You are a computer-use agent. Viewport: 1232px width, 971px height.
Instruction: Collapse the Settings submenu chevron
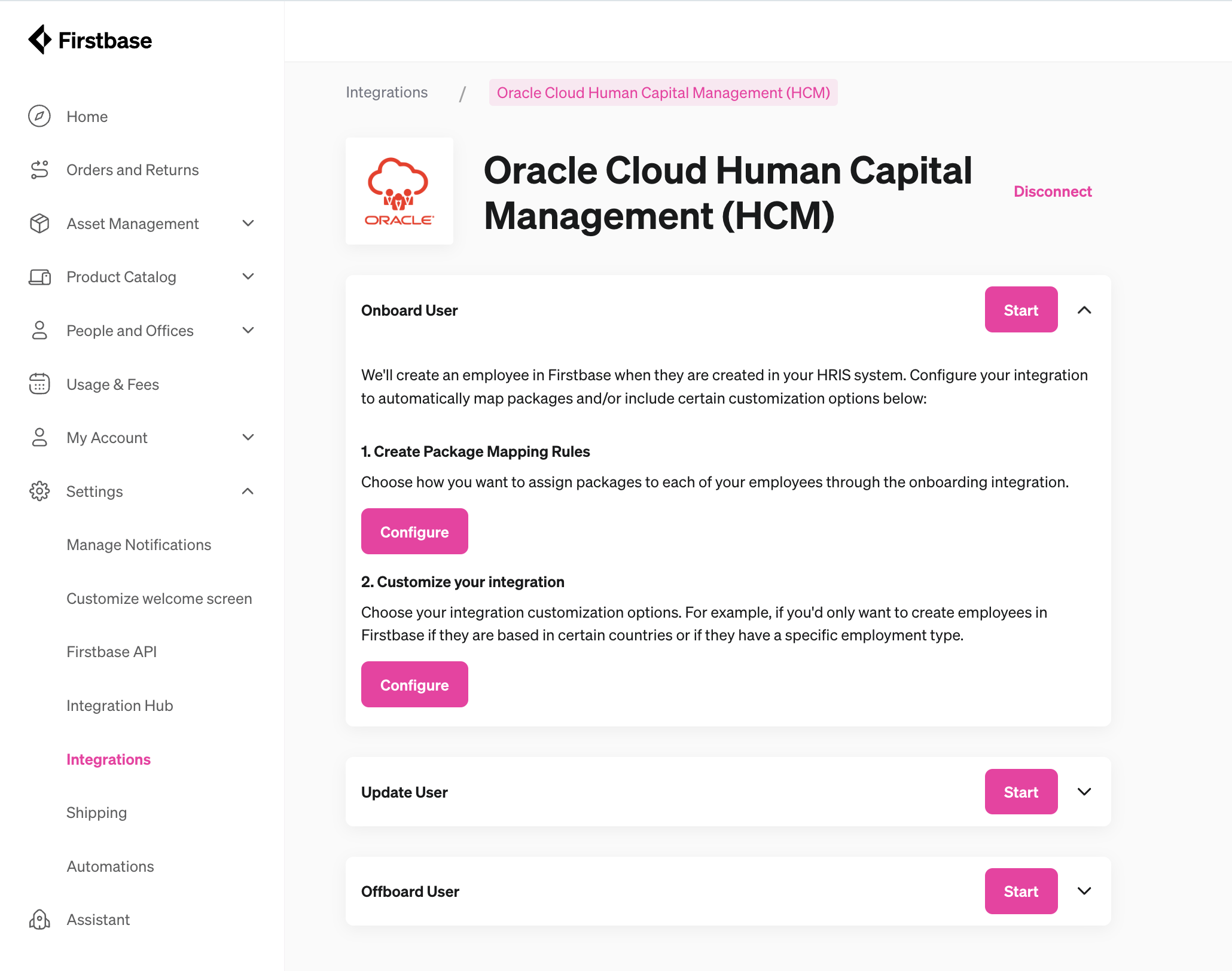click(248, 491)
